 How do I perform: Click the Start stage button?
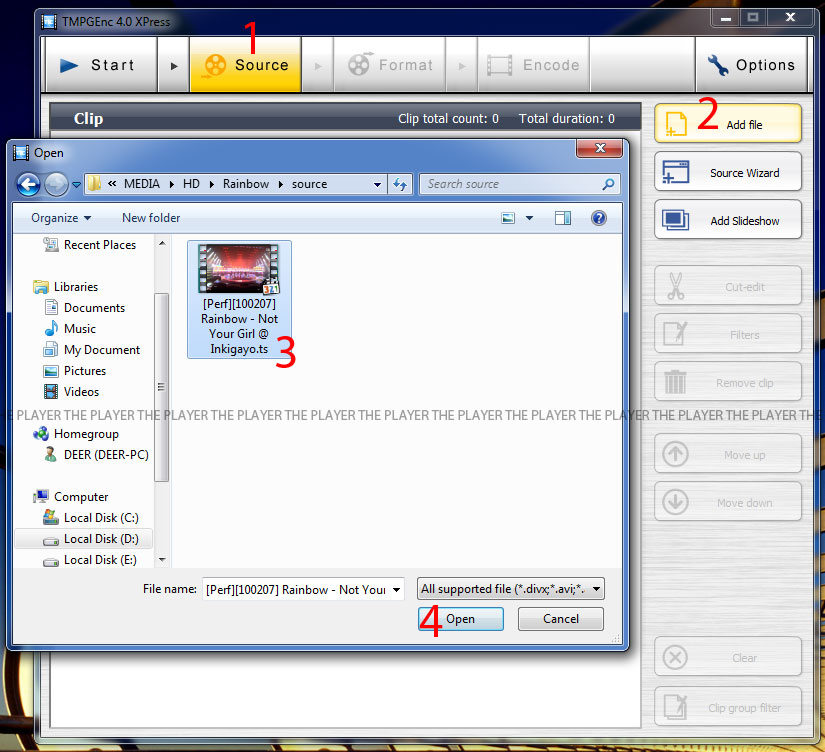102,65
